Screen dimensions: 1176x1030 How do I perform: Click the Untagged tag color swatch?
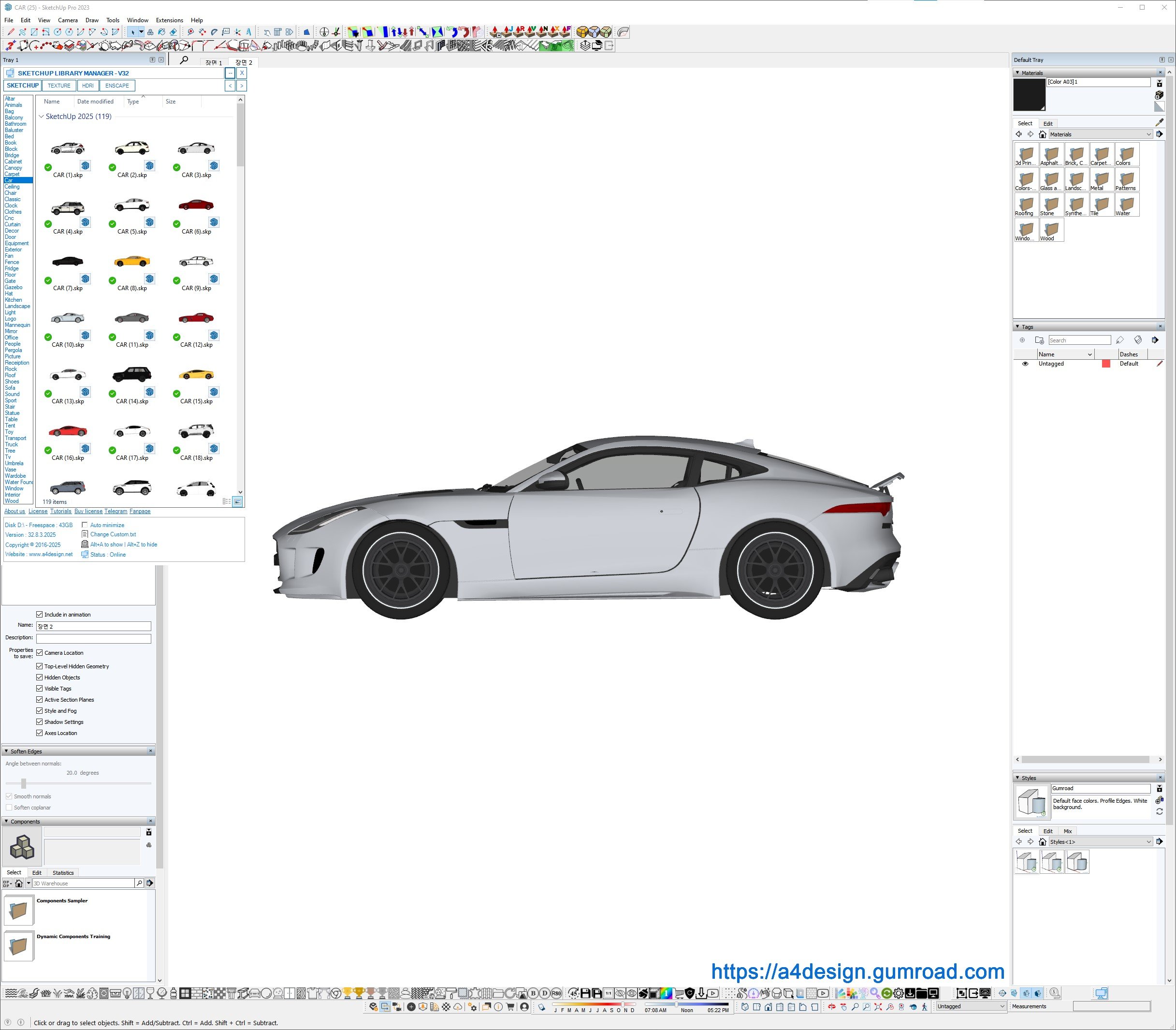(1105, 364)
